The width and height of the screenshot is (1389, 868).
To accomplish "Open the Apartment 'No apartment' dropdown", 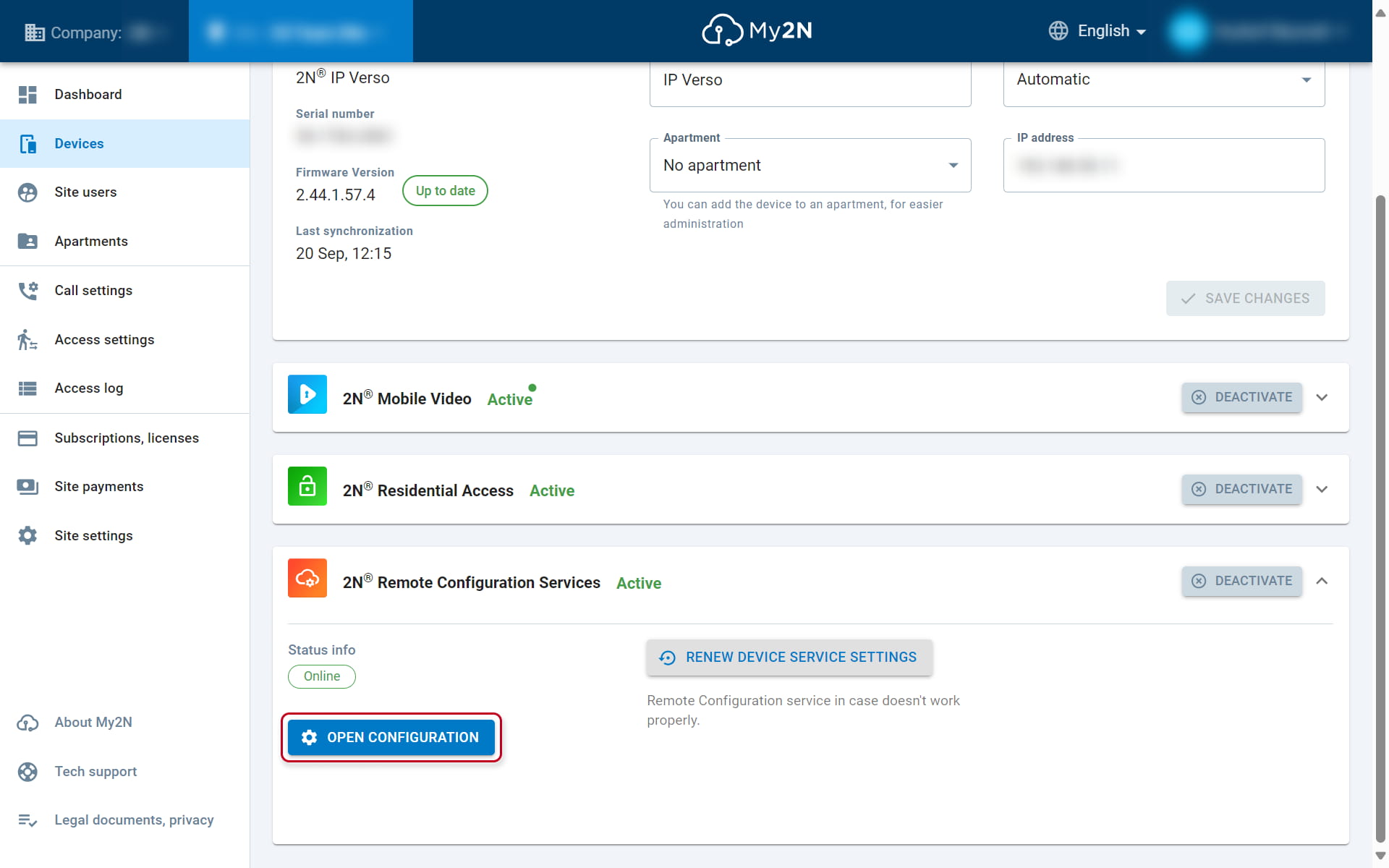I will pyautogui.click(x=810, y=166).
